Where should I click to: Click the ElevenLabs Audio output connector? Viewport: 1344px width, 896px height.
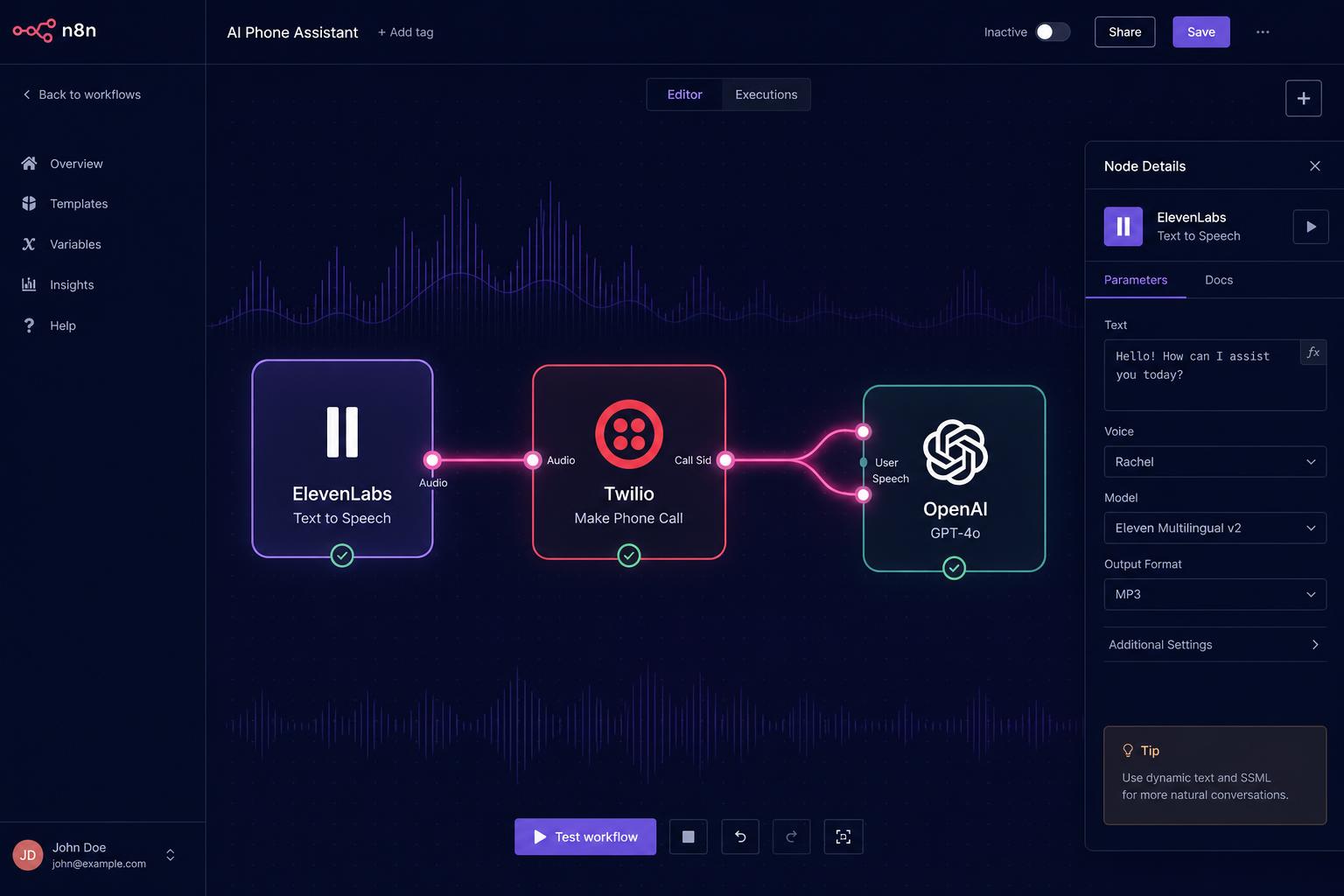pos(432,460)
